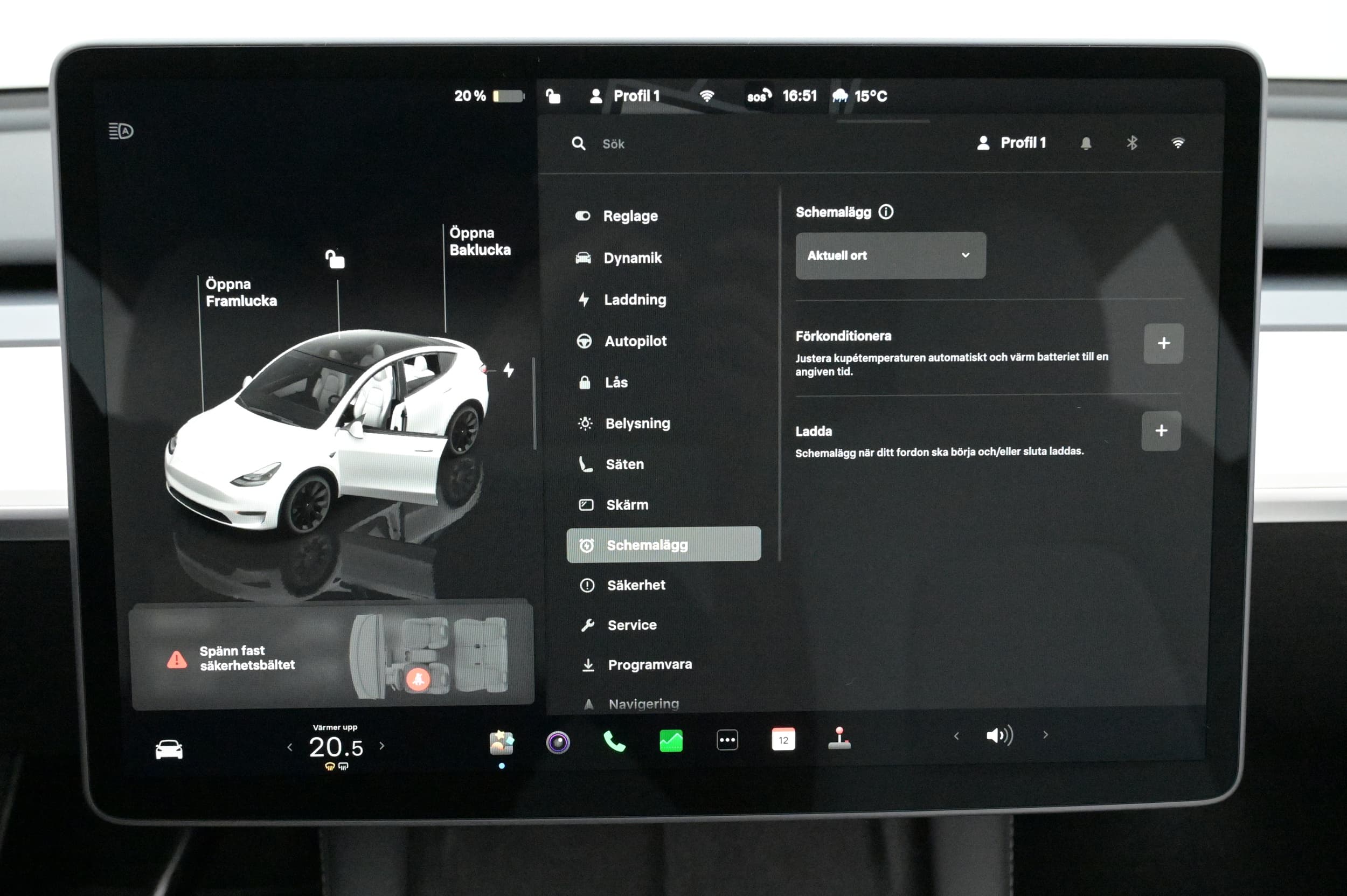The height and width of the screenshot is (896, 1347).
Task: Expand the Aktuell ort dropdown
Action: 890,255
